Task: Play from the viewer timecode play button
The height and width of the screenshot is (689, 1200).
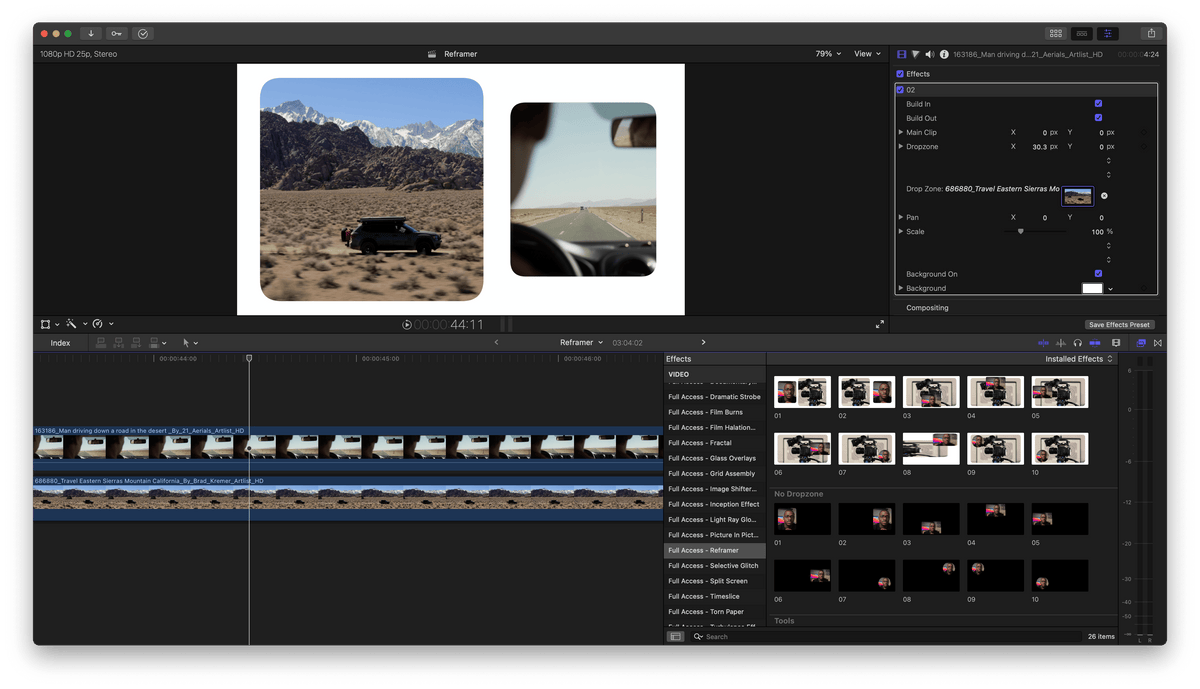Action: tap(407, 324)
